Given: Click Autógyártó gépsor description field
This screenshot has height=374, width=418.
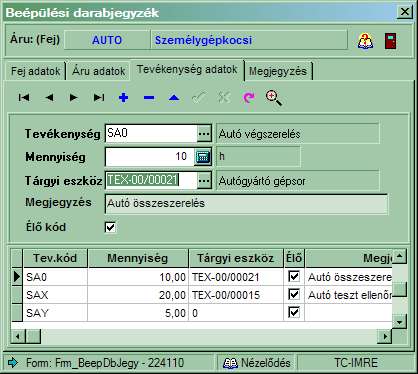Looking at the screenshot, I should [x=298, y=181].
